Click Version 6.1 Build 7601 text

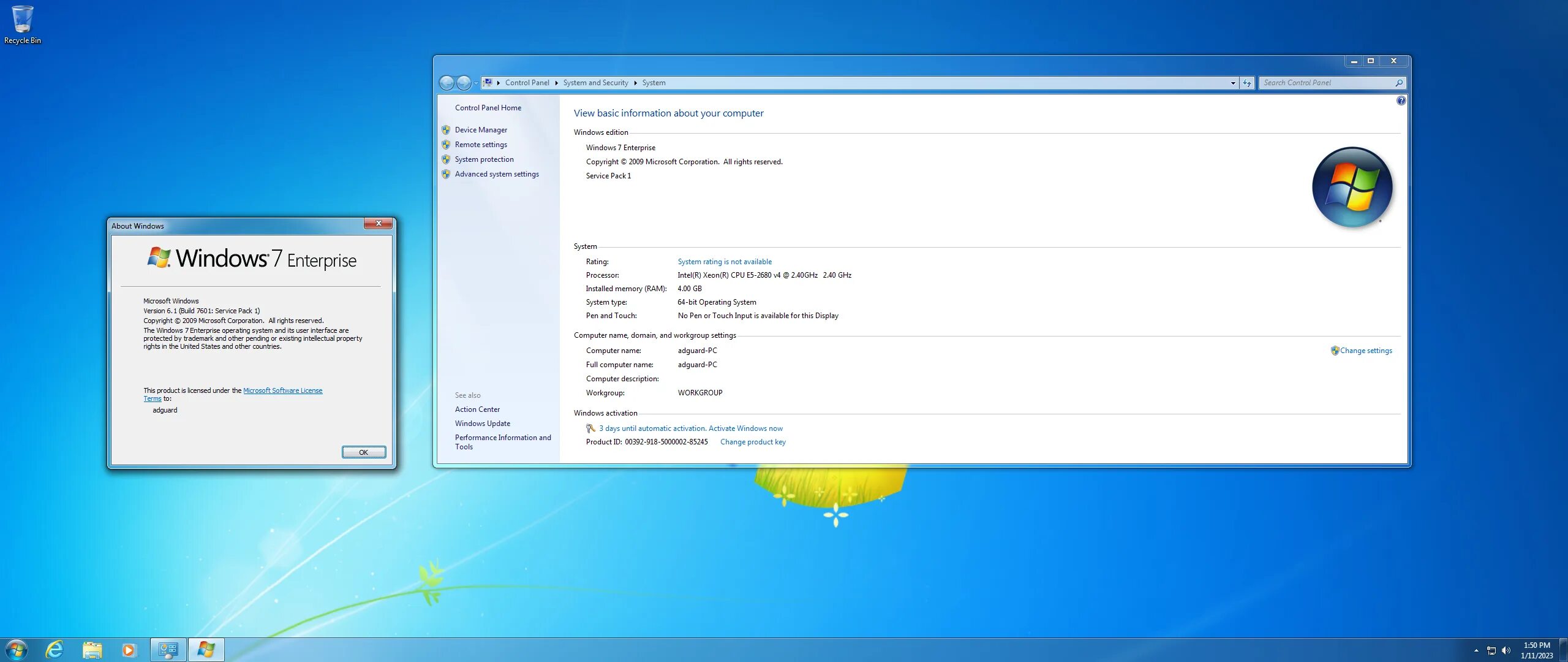tap(202, 311)
